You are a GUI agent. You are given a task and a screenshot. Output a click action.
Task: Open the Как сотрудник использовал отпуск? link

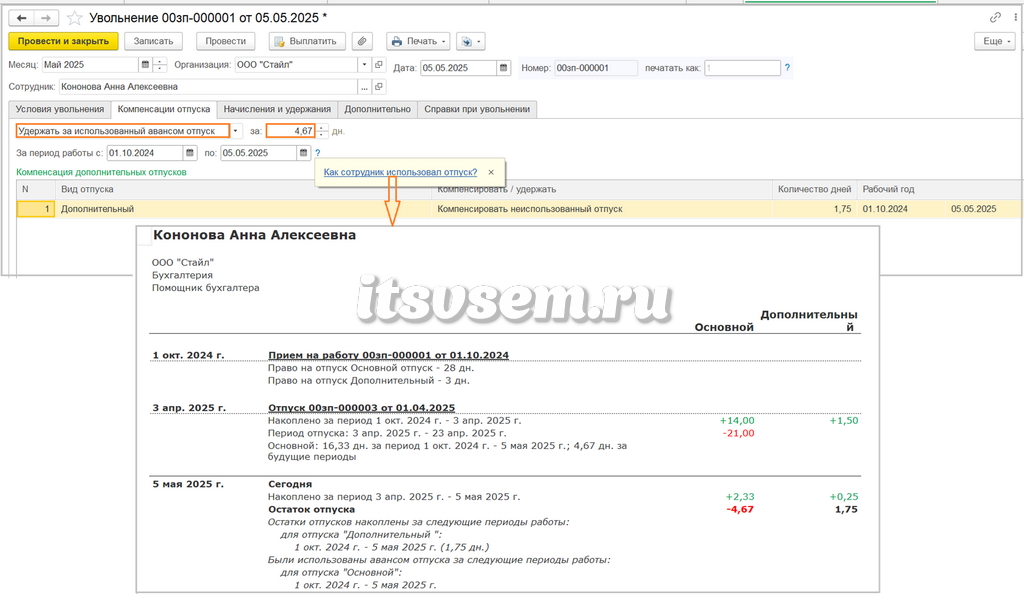[400, 172]
